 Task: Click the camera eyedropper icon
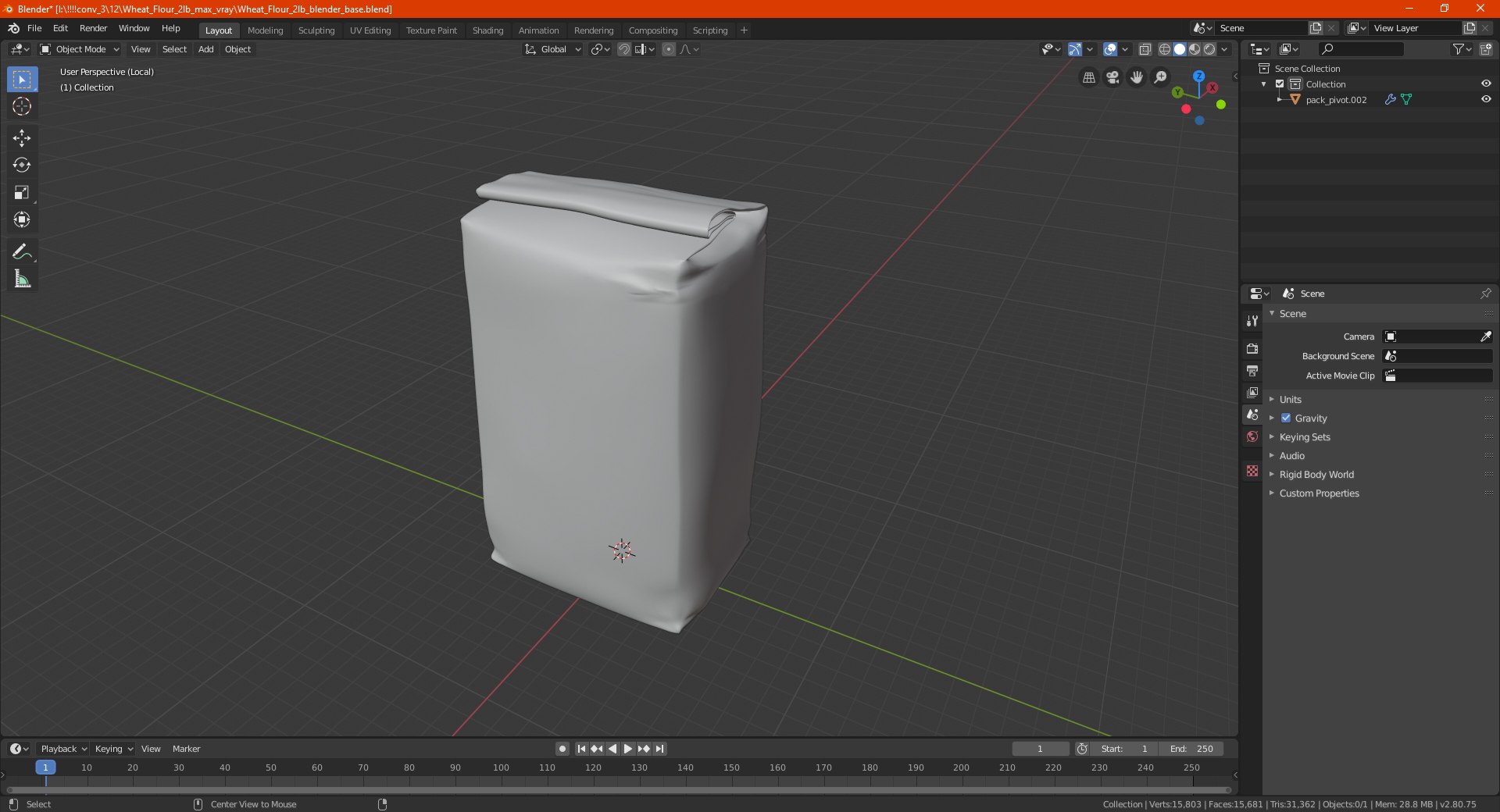[x=1485, y=337]
